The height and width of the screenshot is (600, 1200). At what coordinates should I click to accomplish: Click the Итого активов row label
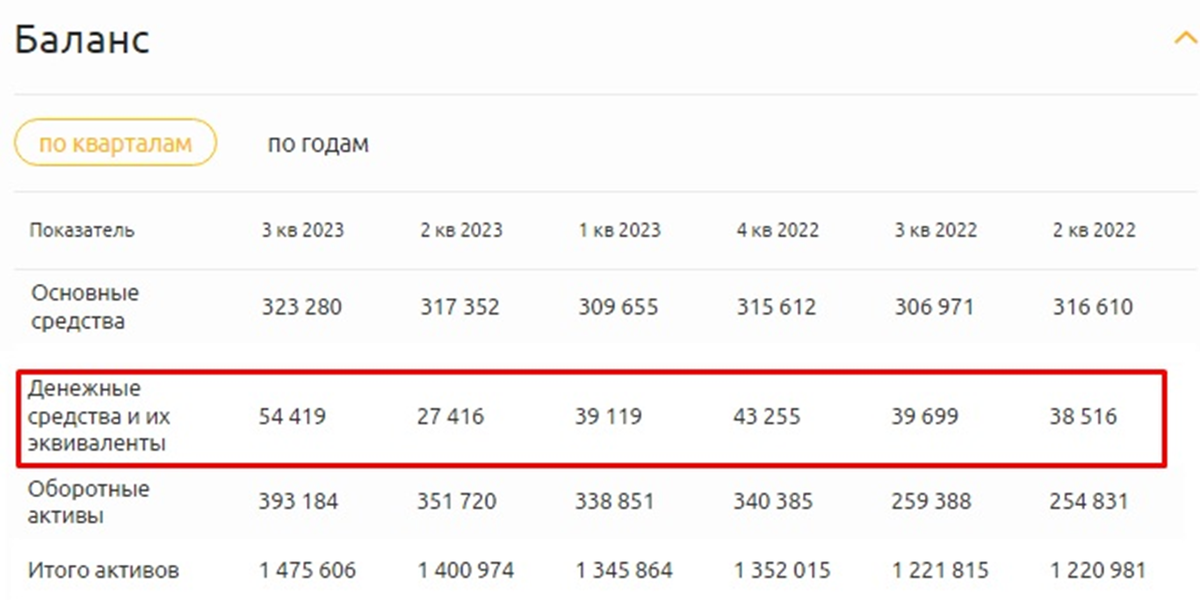tap(103, 570)
